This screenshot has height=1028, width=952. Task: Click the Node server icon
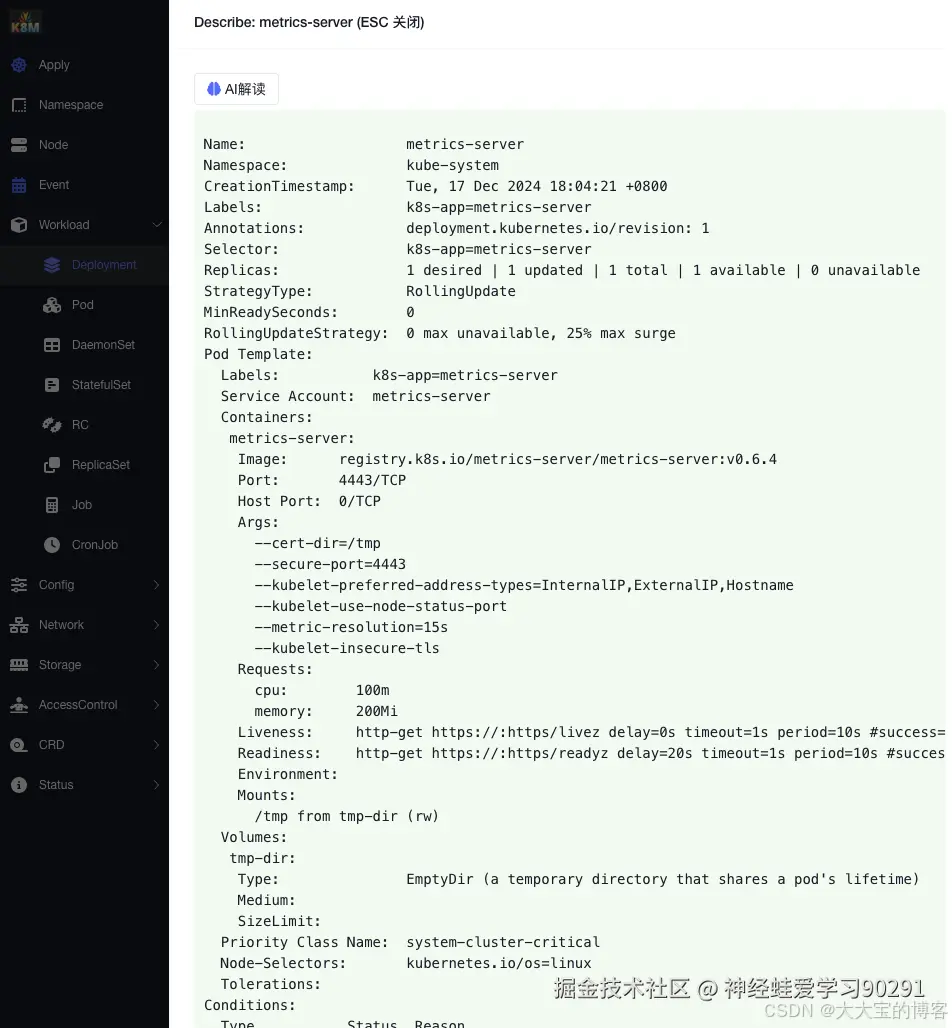pos(19,145)
